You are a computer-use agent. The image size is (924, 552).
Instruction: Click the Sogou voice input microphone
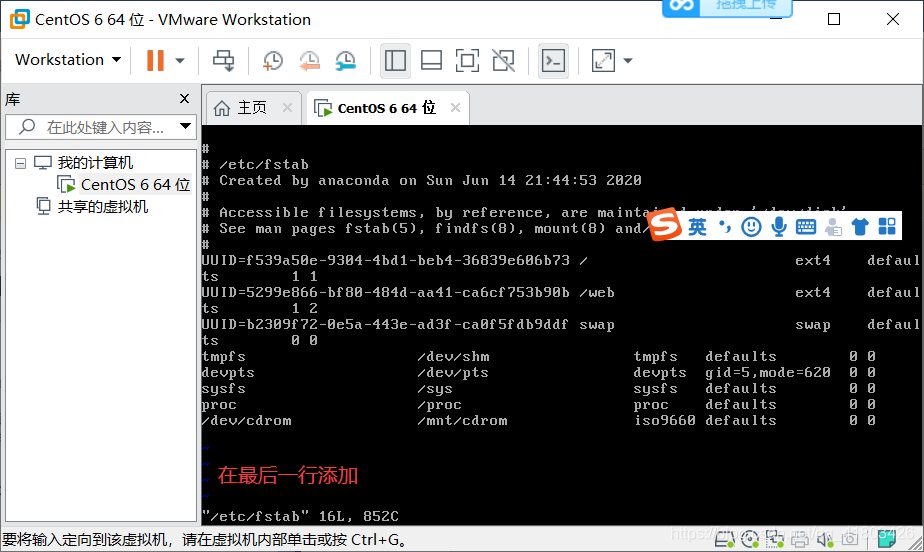(779, 226)
